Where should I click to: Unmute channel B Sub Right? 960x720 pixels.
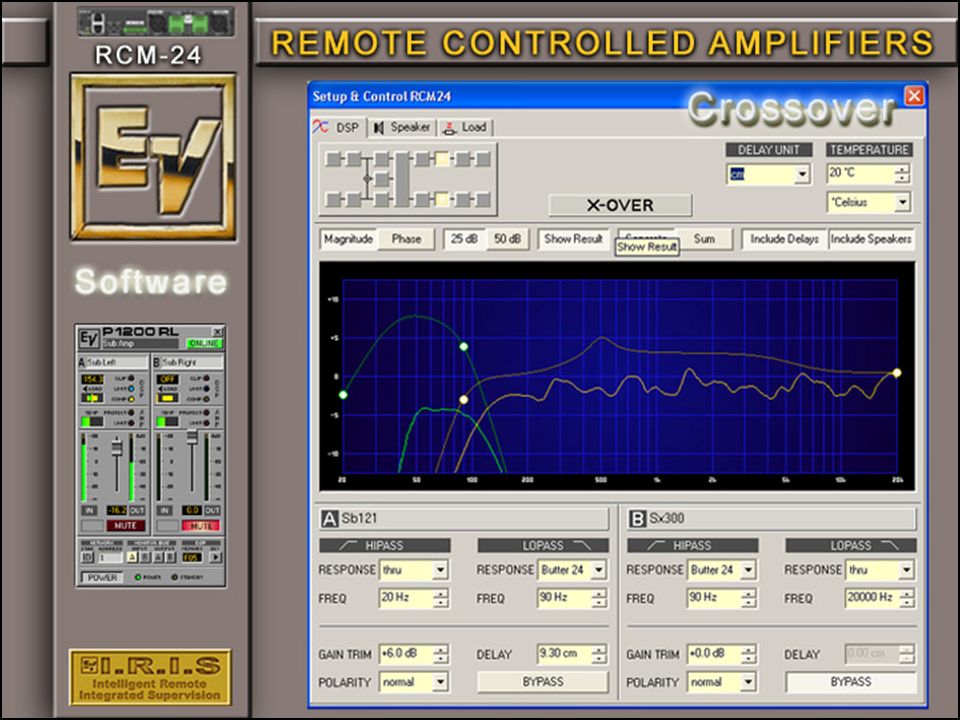click(x=201, y=526)
